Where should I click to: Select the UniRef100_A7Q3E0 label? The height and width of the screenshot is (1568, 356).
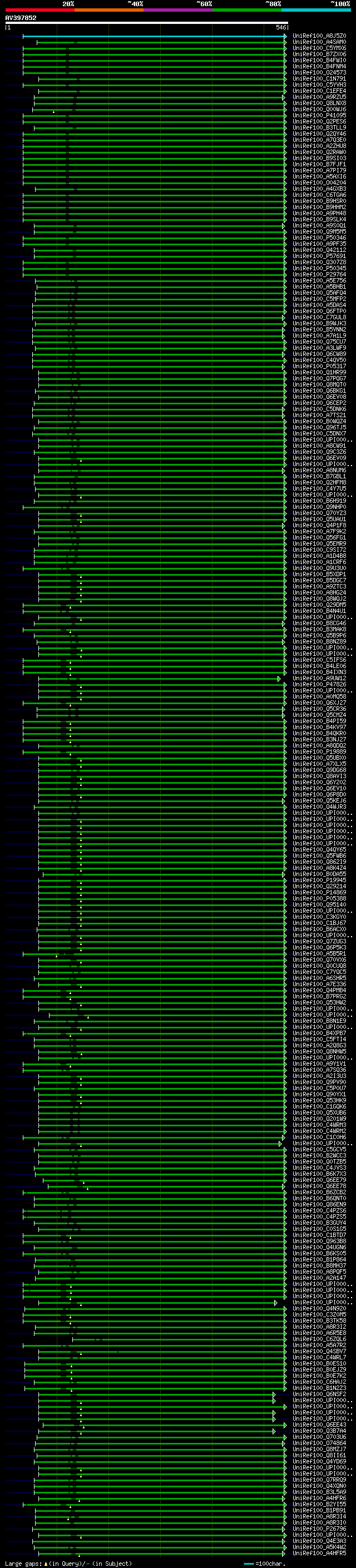pos(319,140)
